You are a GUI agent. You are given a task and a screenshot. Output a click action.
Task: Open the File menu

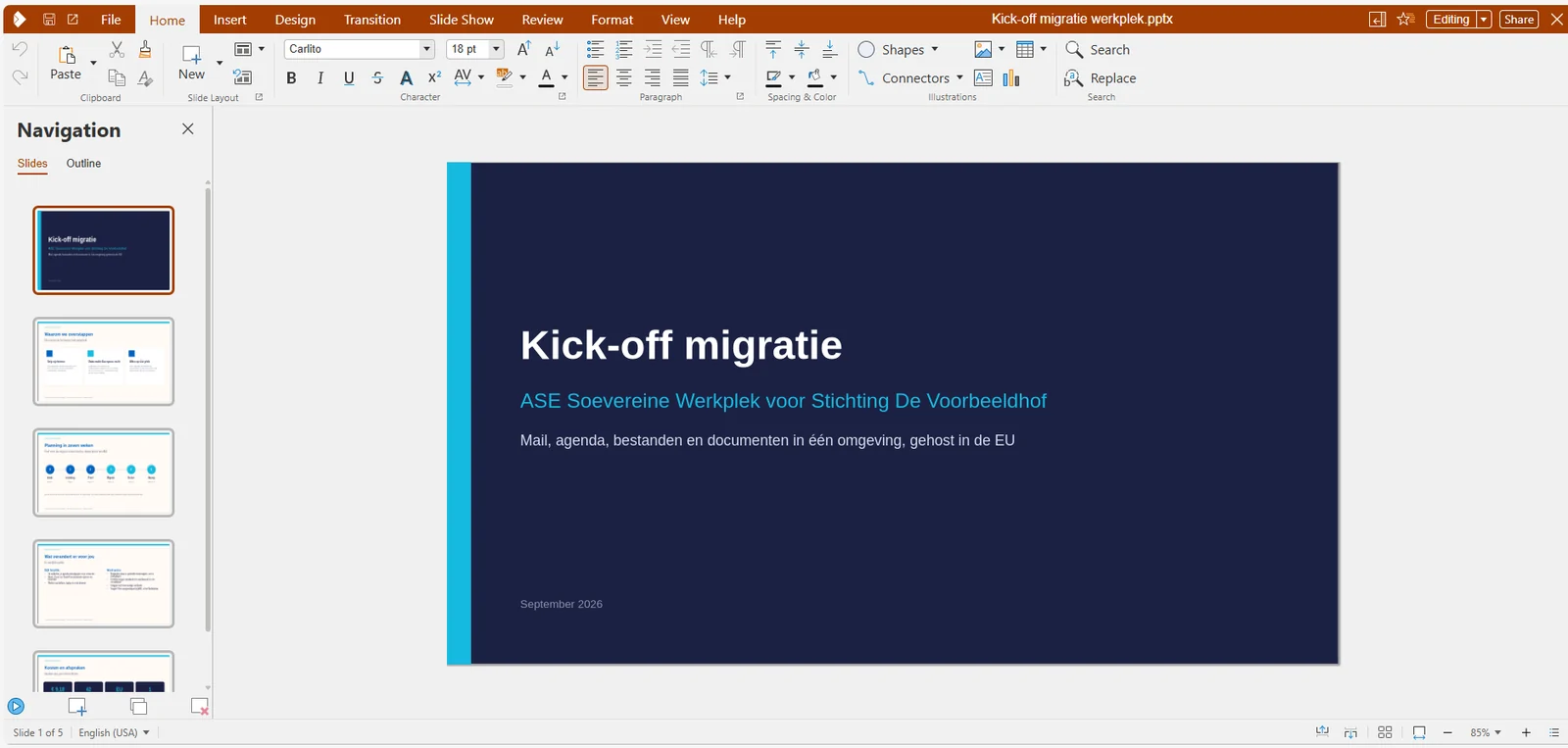[112, 20]
